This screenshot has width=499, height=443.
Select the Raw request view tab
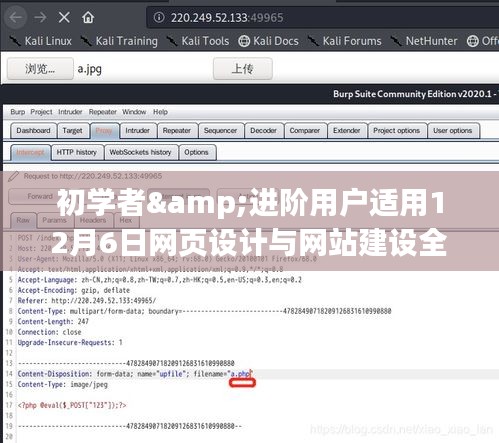click(23, 220)
